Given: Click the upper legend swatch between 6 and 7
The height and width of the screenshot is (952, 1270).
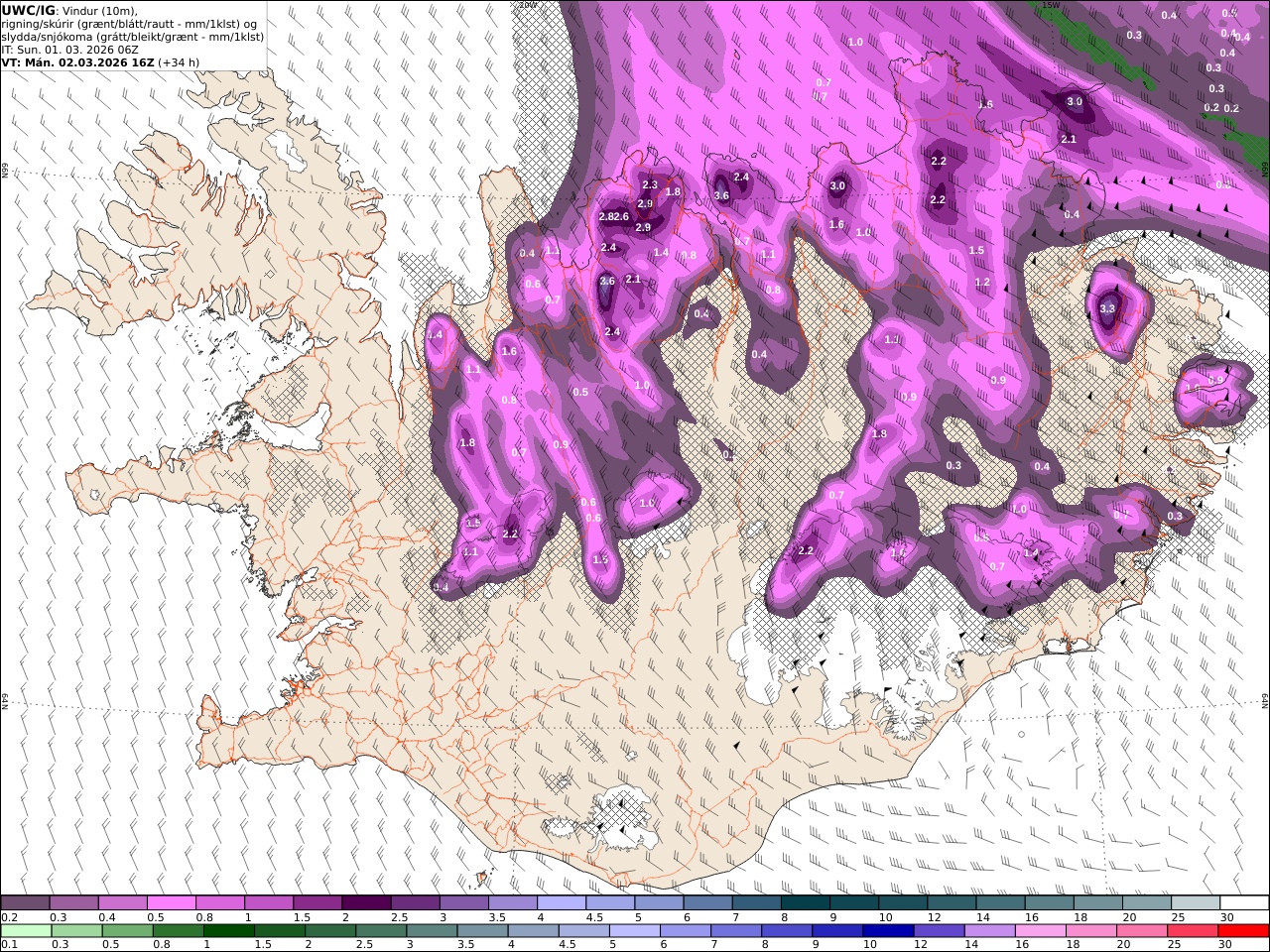Looking at the screenshot, I should 707,902.
